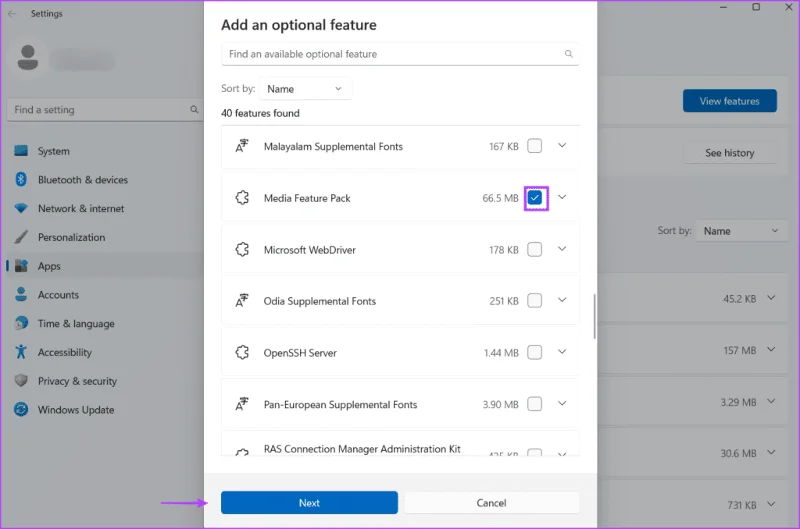The height and width of the screenshot is (529, 800).
Task: Go back with the Settings back arrow
Action: pos(12,14)
